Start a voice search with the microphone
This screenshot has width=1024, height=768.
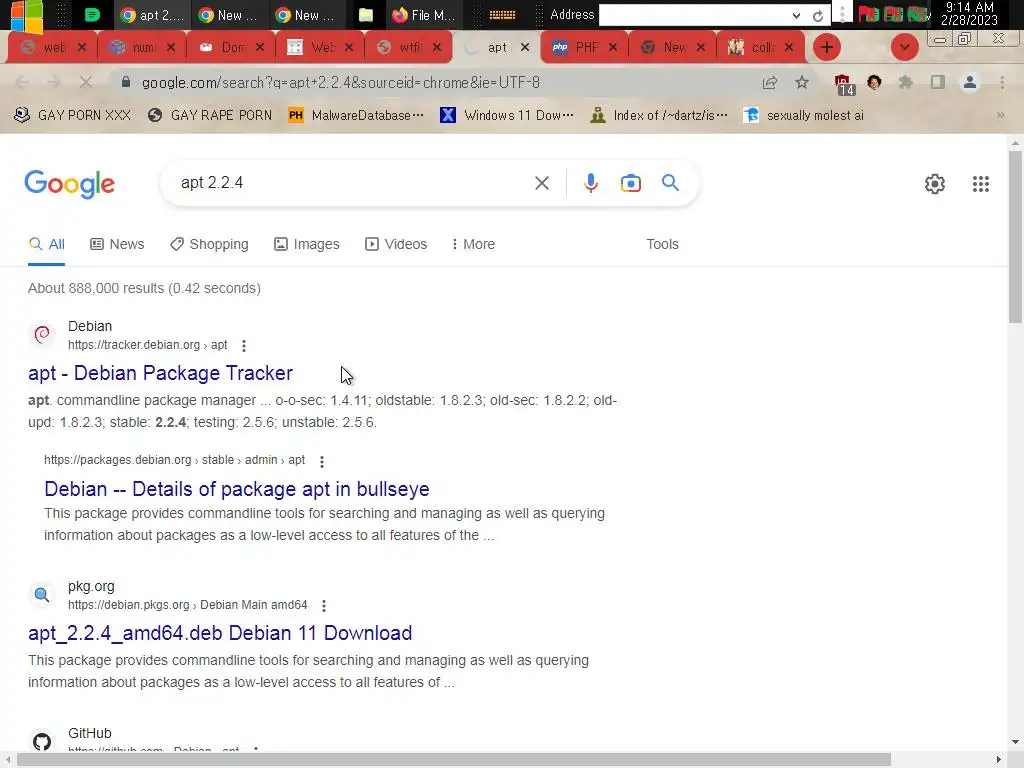click(590, 183)
